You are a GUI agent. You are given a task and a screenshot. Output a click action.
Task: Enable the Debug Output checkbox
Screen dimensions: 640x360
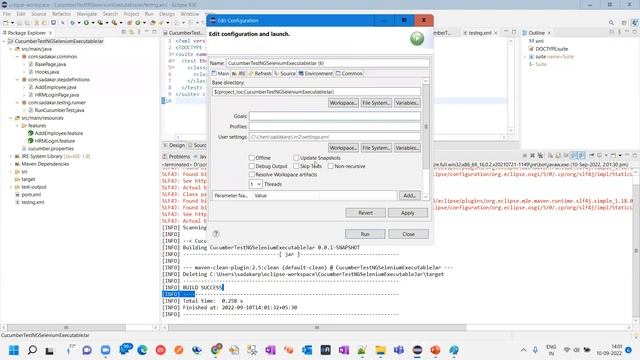tap(252, 166)
